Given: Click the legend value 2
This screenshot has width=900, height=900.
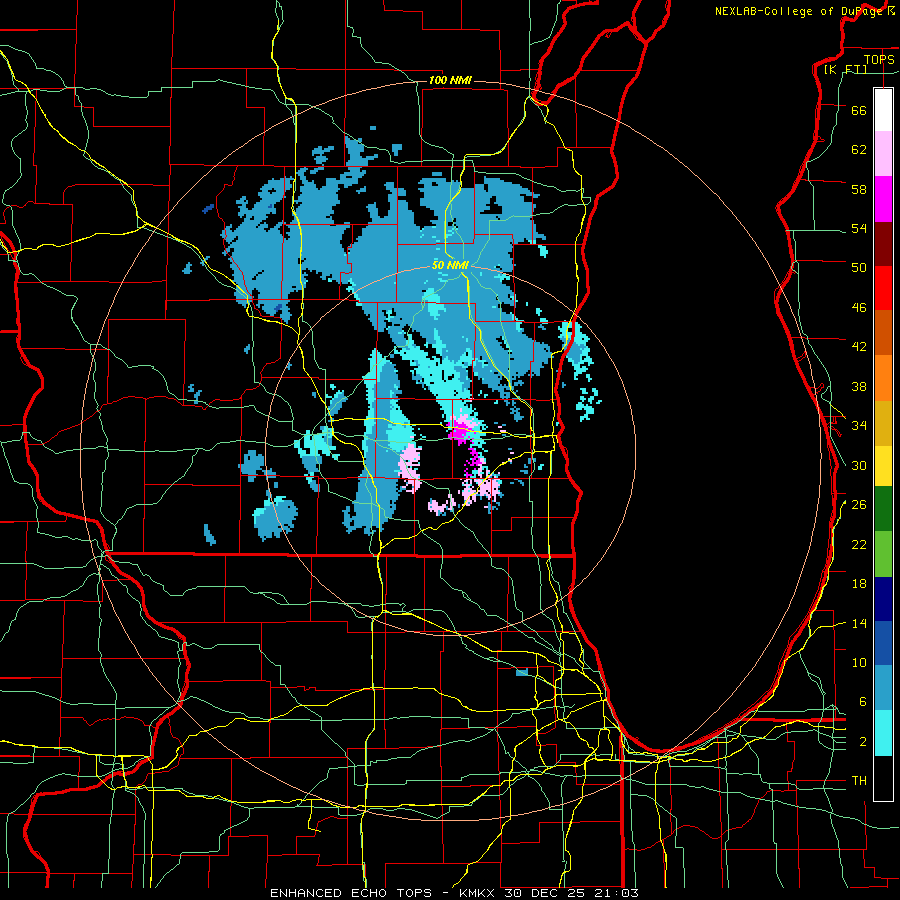Looking at the screenshot, I should coord(862,742).
